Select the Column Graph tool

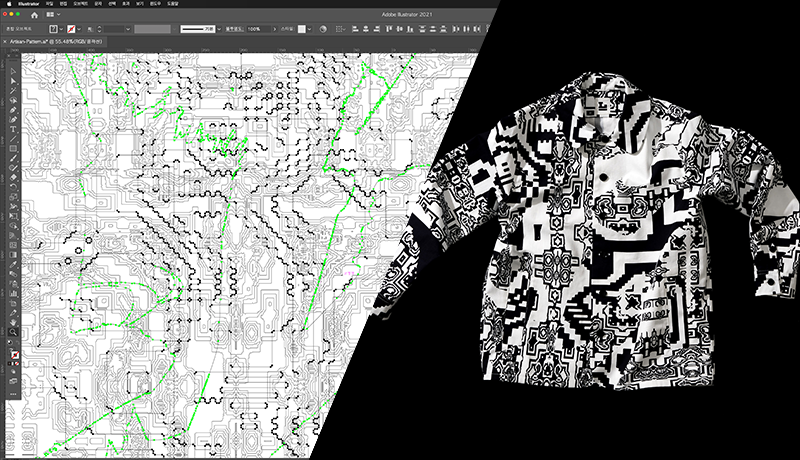coord(13,294)
